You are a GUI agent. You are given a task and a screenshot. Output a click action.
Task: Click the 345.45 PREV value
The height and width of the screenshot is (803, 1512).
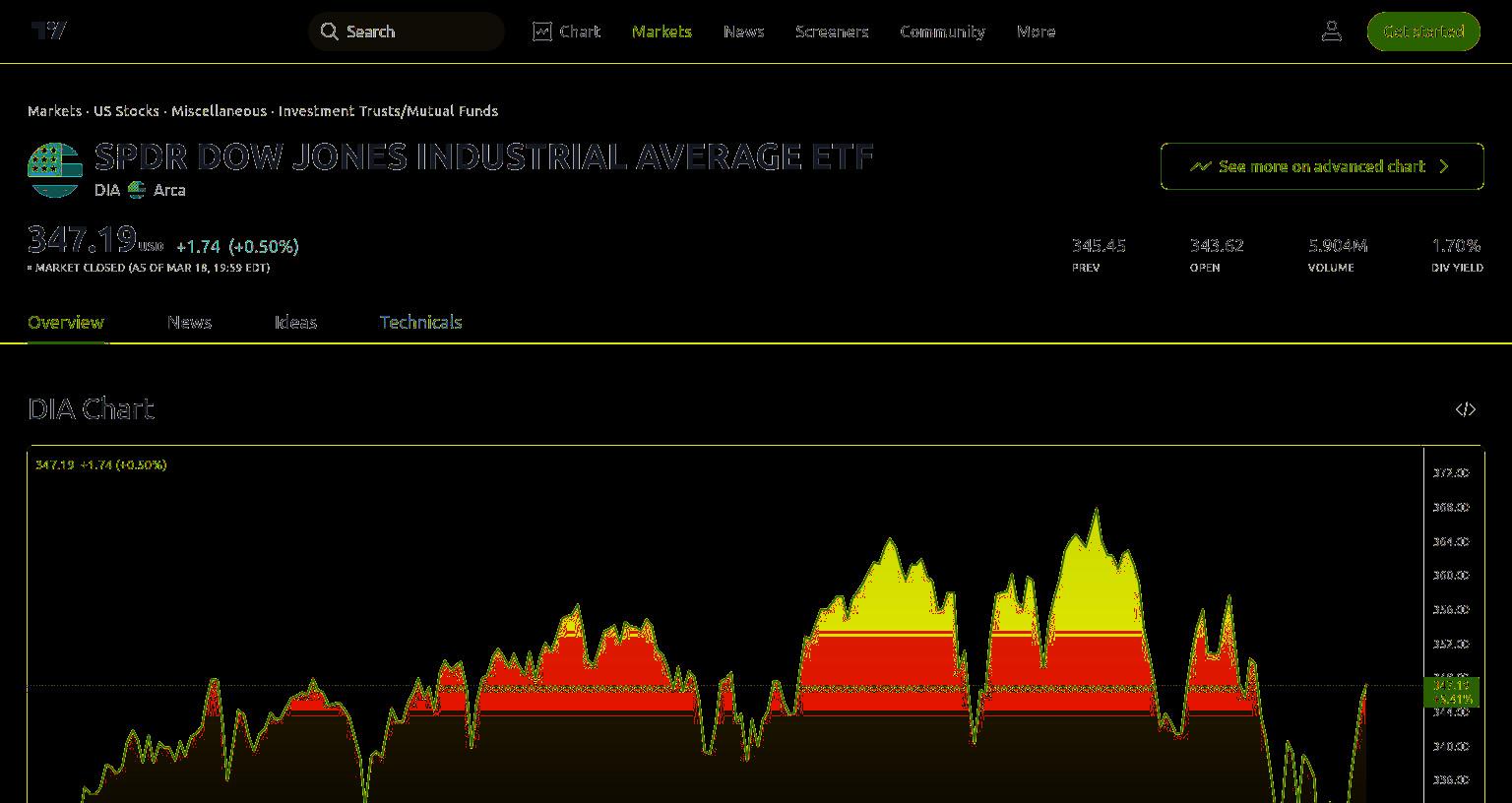tap(1099, 245)
